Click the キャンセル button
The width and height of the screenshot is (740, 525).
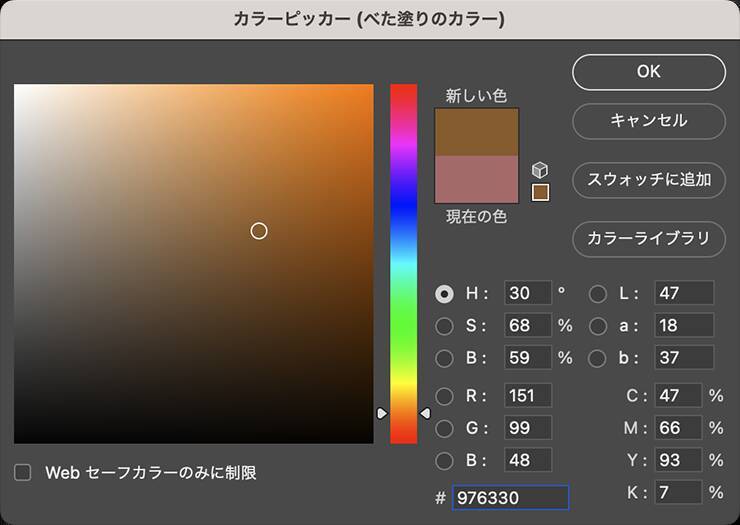point(648,121)
